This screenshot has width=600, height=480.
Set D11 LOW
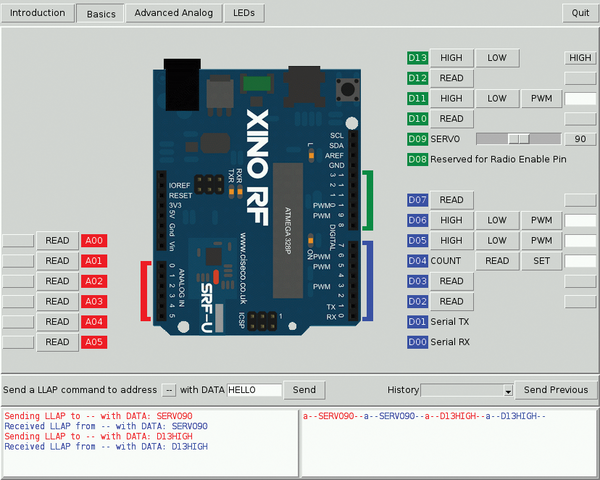coord(497,98)
